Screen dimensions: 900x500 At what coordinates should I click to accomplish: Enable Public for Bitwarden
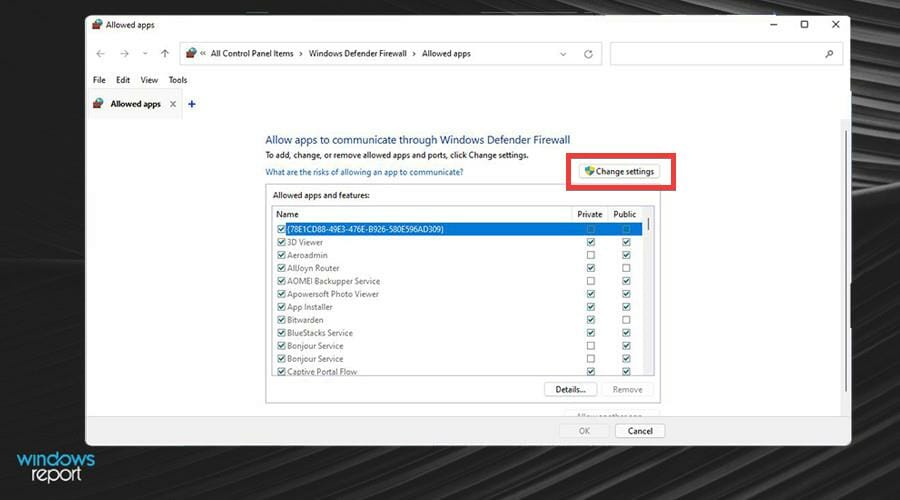[x=626, y=320]
